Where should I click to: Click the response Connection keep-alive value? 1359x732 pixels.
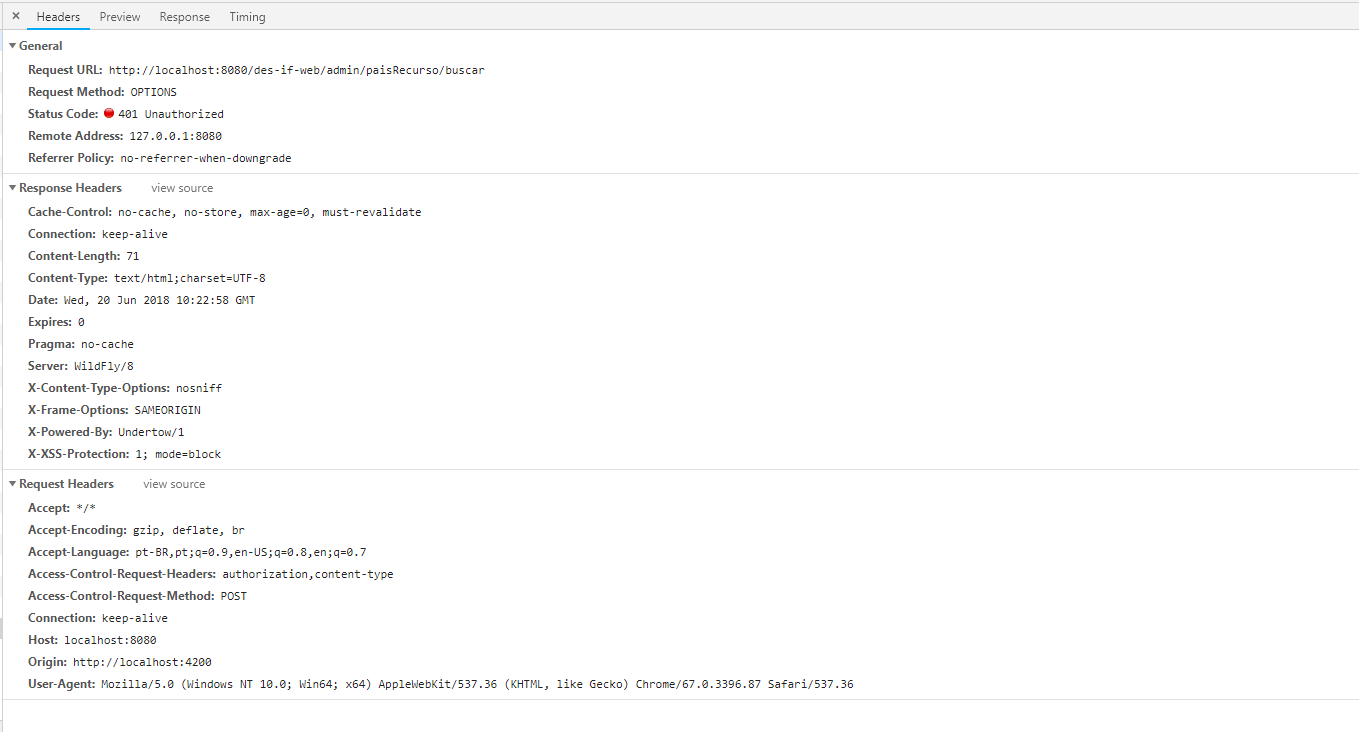pyautogui.click(x=135, y=234)
